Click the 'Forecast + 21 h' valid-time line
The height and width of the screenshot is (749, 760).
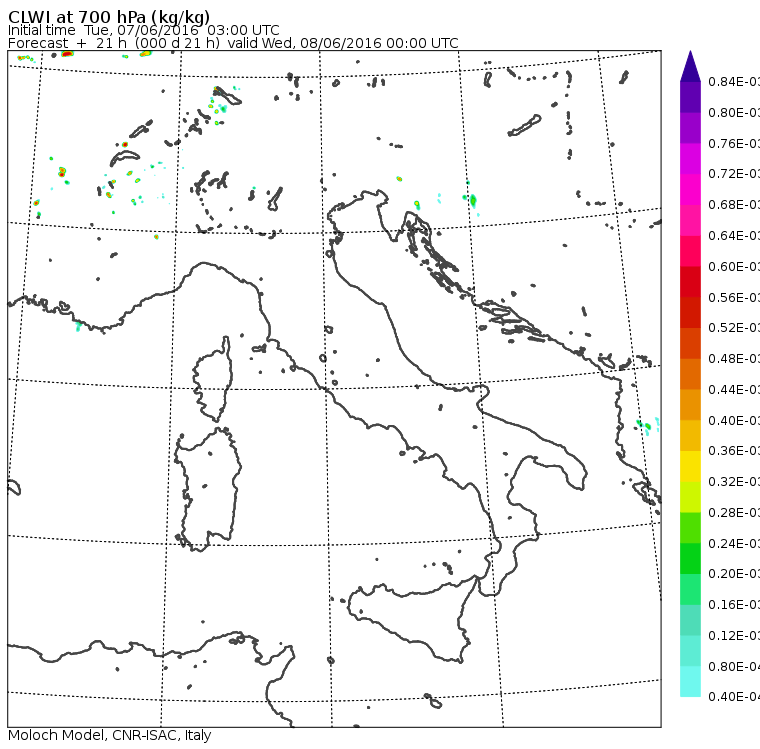click(x=233, y=43)
